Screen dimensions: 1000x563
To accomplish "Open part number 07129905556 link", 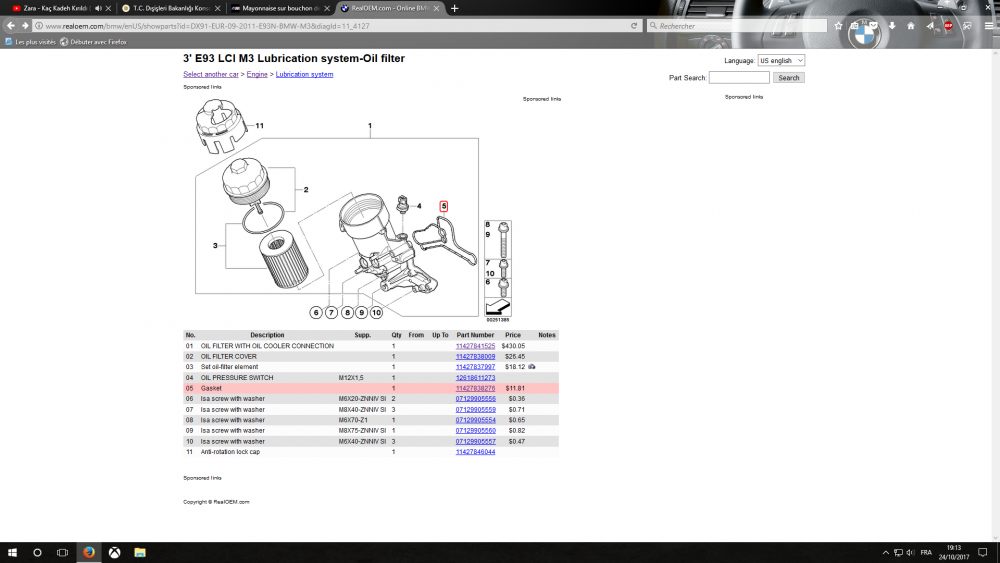I will point(475,399).
